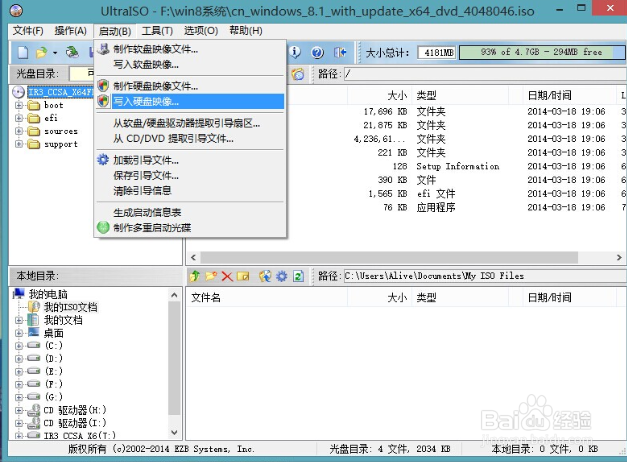Click the blue gear icon in local toolbar
The image size is (627, 462).
coord(282,276)
